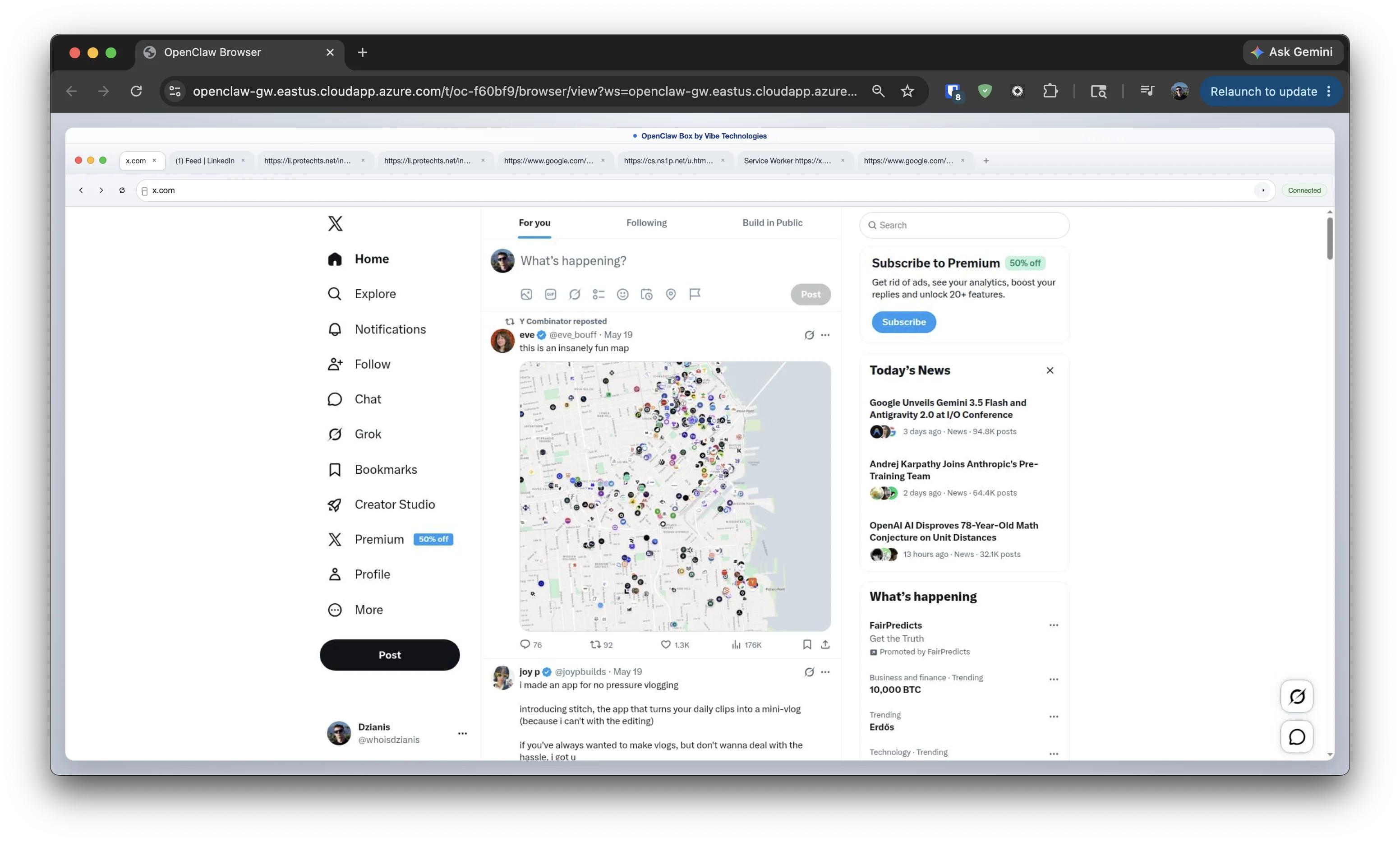Open emoji picker in composer
Viewport: 1400px width, 842px height.
point(622,294)
